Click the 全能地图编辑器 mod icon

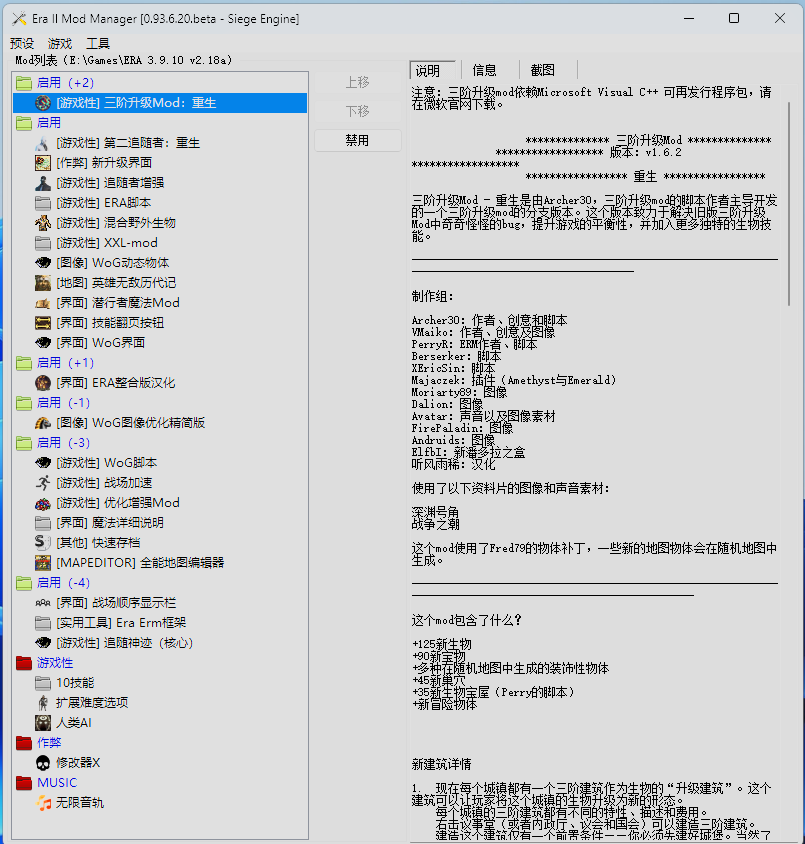pos(43,563)
